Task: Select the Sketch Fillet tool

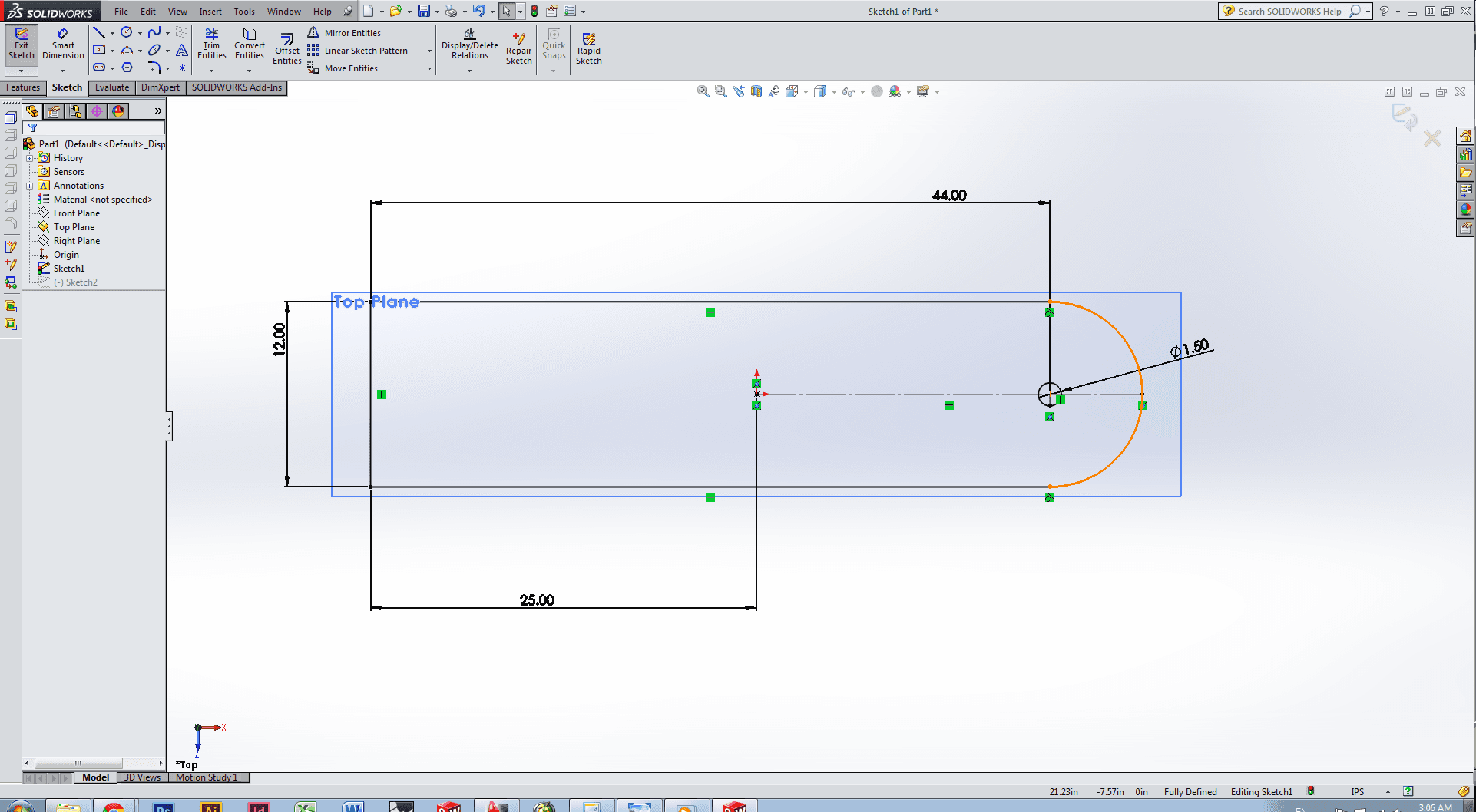Action: point(154,68)
